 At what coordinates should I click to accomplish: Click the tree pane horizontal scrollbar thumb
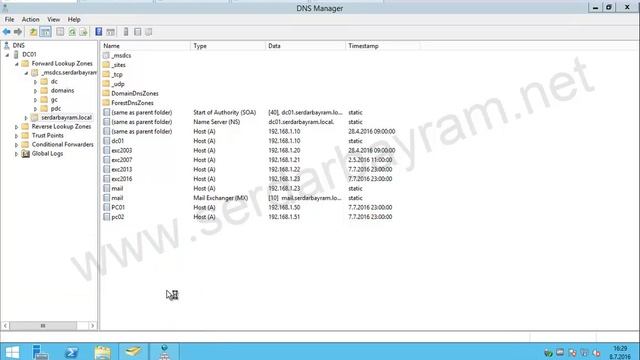(x=43, y=325)
